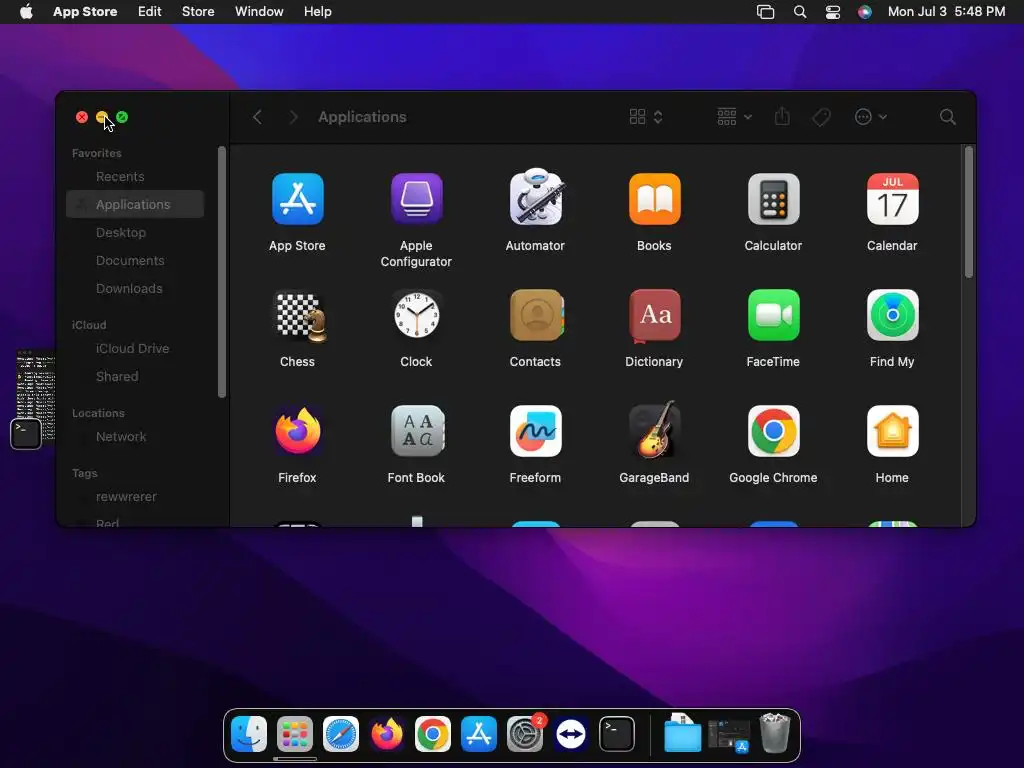
Task: Click the Edit Tags toolbar icon
Action: pos(822,117)
